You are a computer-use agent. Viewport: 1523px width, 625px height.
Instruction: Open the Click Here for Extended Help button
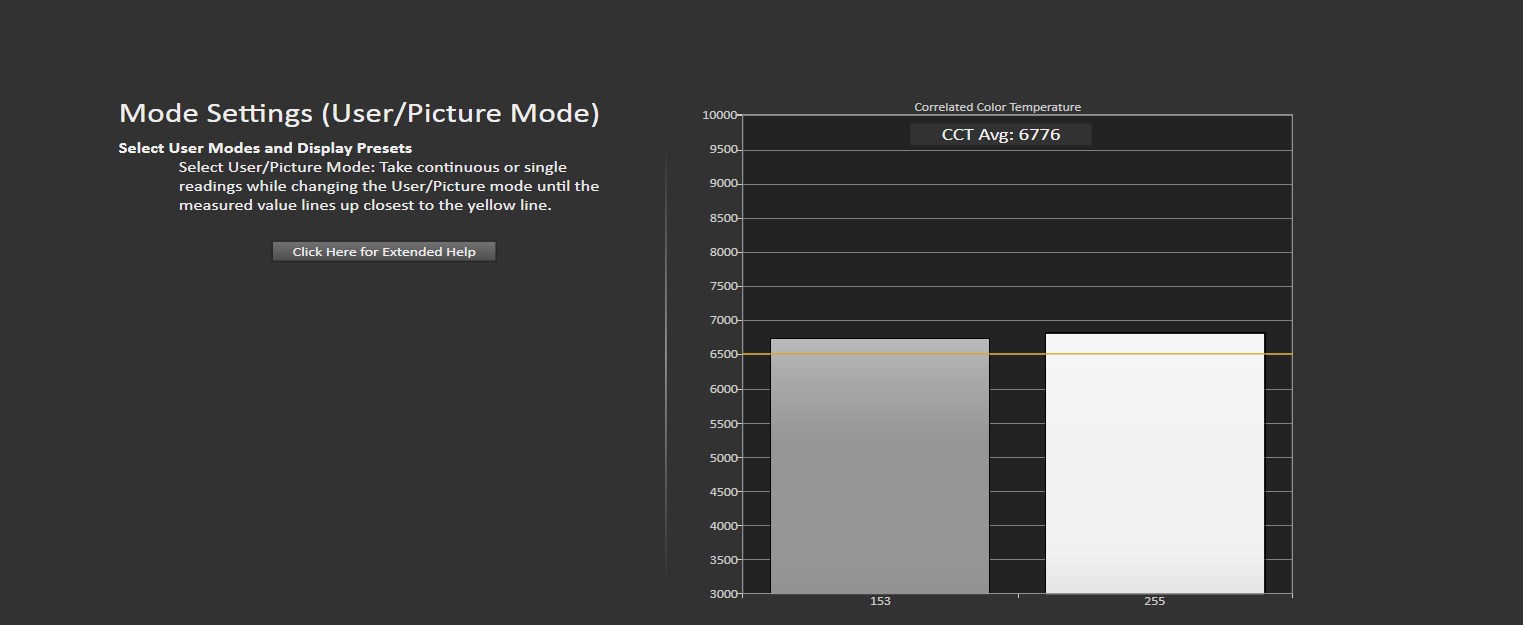[x=384, y=252]
